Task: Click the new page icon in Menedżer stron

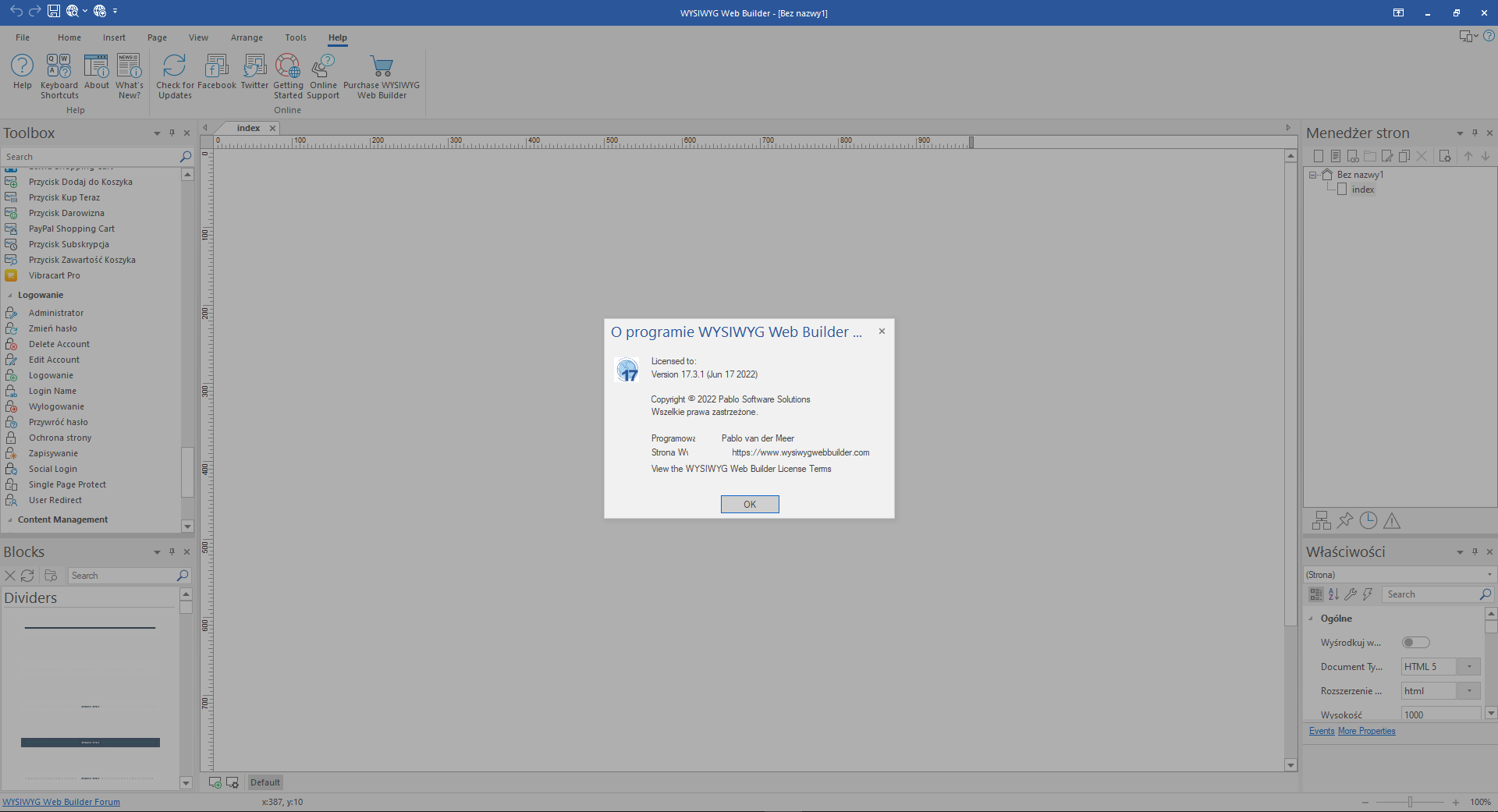Action: pyautogui.click(x=1319, y=156)
